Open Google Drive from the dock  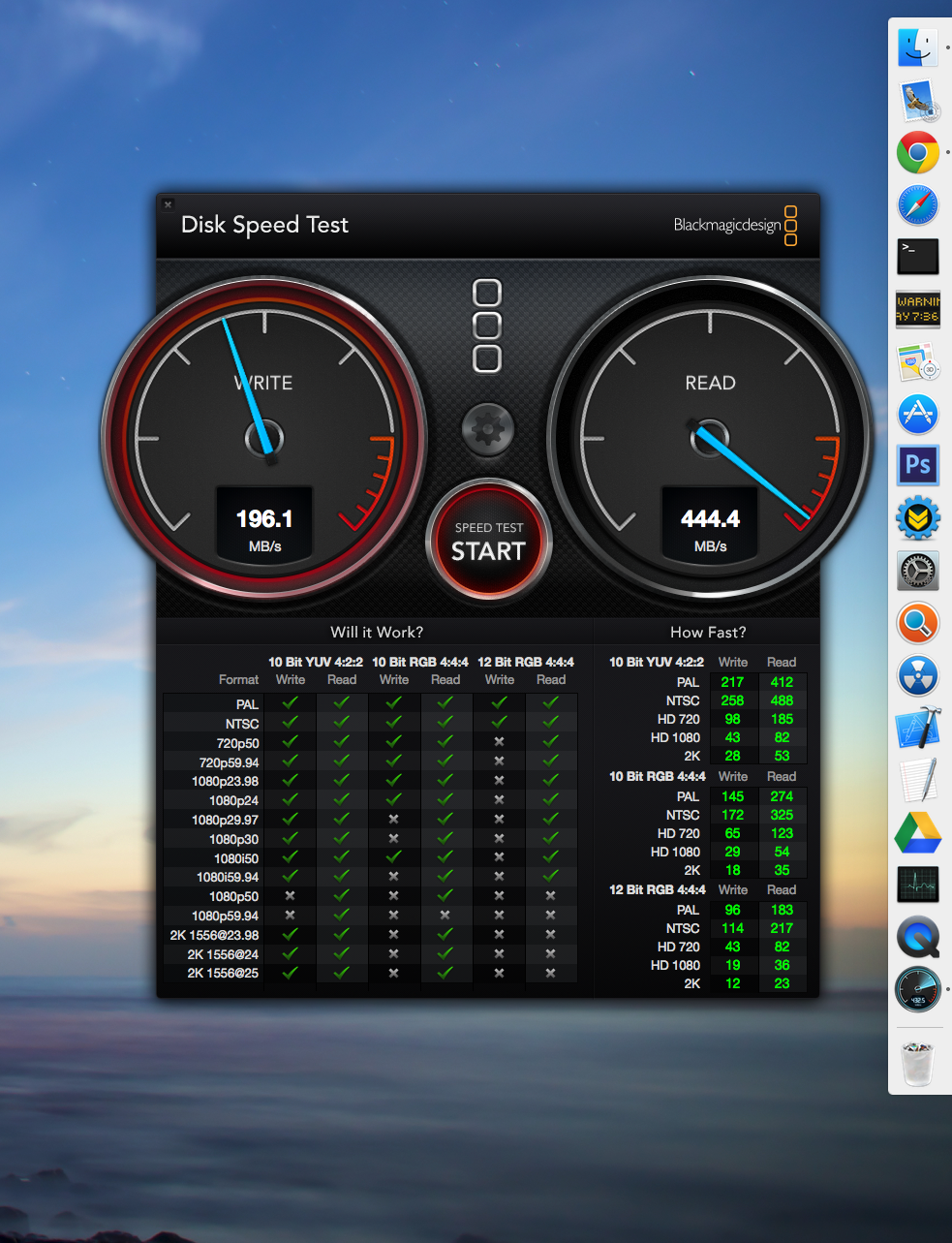pos(917,832)
